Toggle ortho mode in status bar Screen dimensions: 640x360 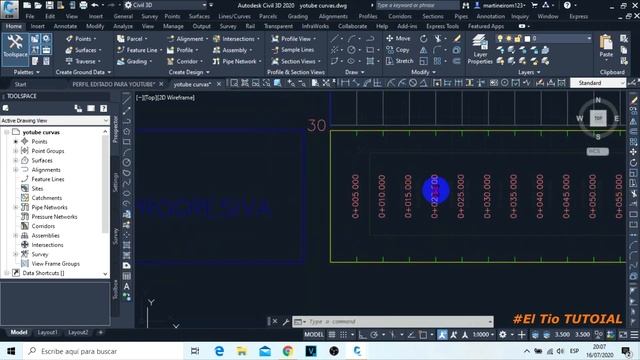(362, 335)
